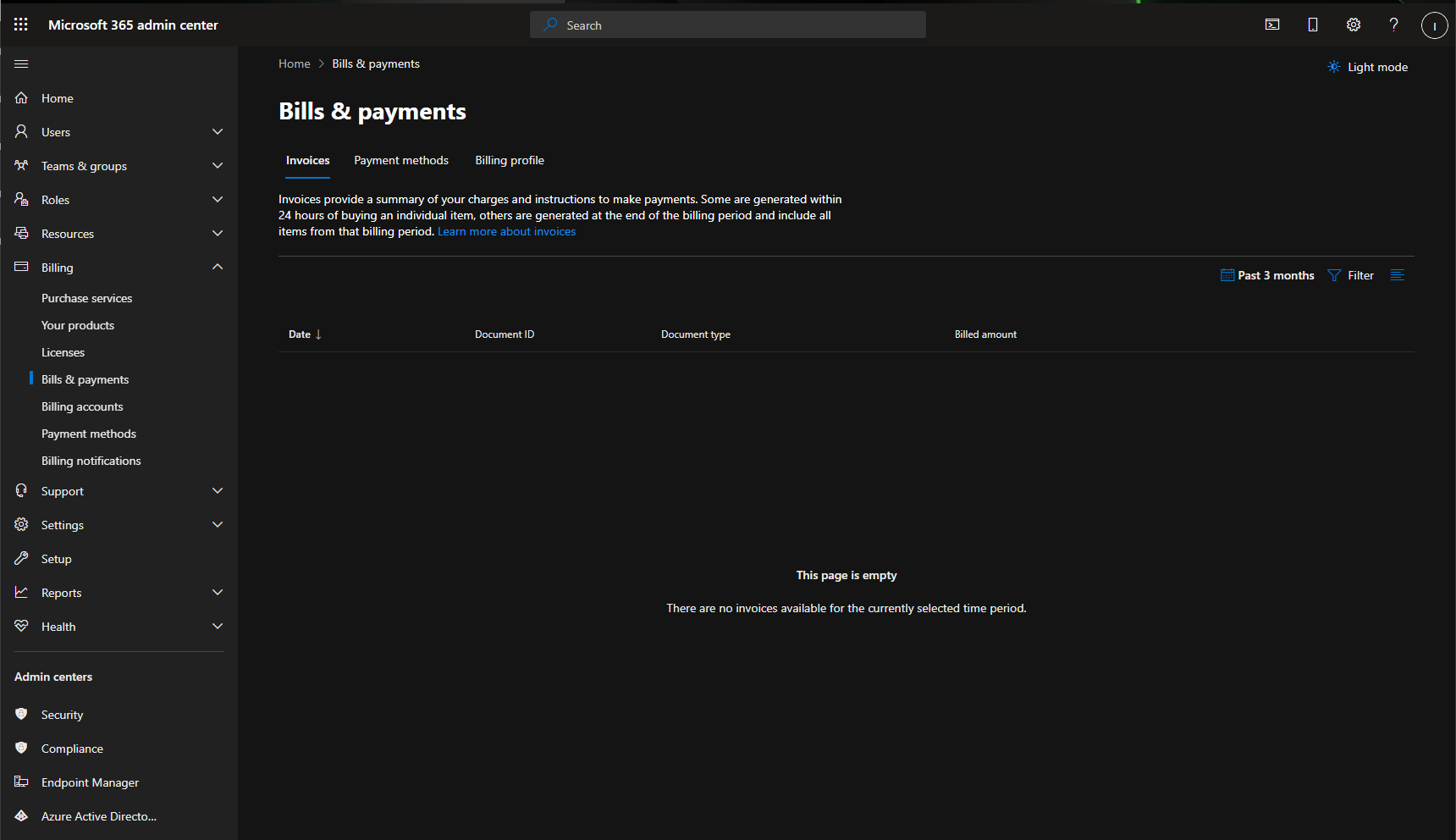Image resolution: width=1456 pixels, height=840 pixels.
Task: Open the account profile avatar
Action: [x=1434, y=25]
